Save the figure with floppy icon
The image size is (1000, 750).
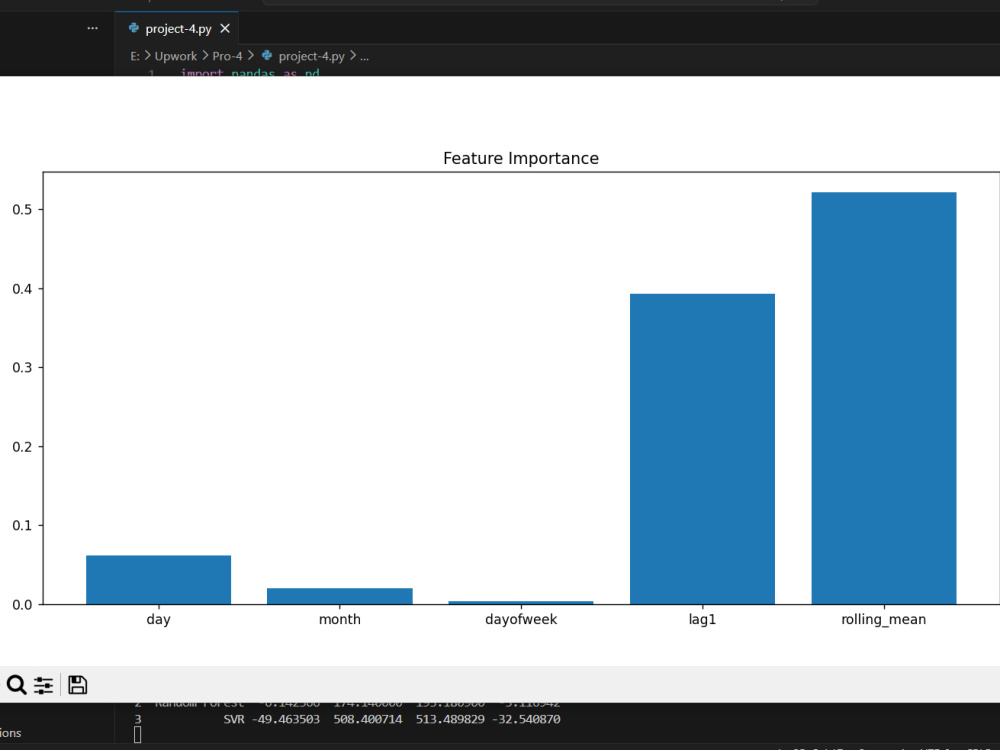point(77,685)
